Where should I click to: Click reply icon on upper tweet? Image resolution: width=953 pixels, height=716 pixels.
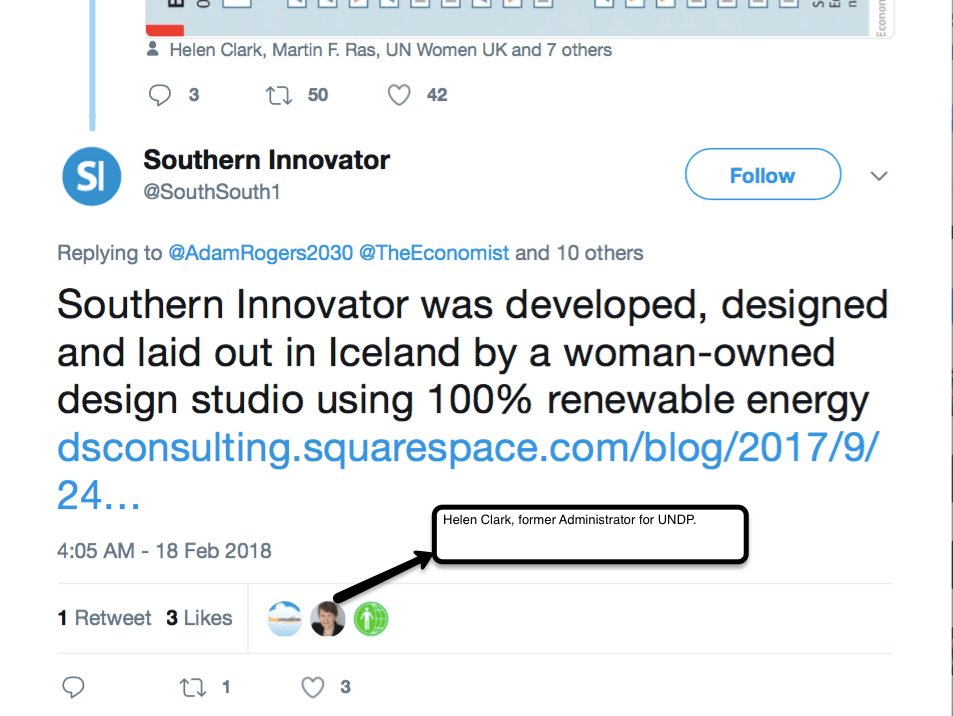(160, 95)
